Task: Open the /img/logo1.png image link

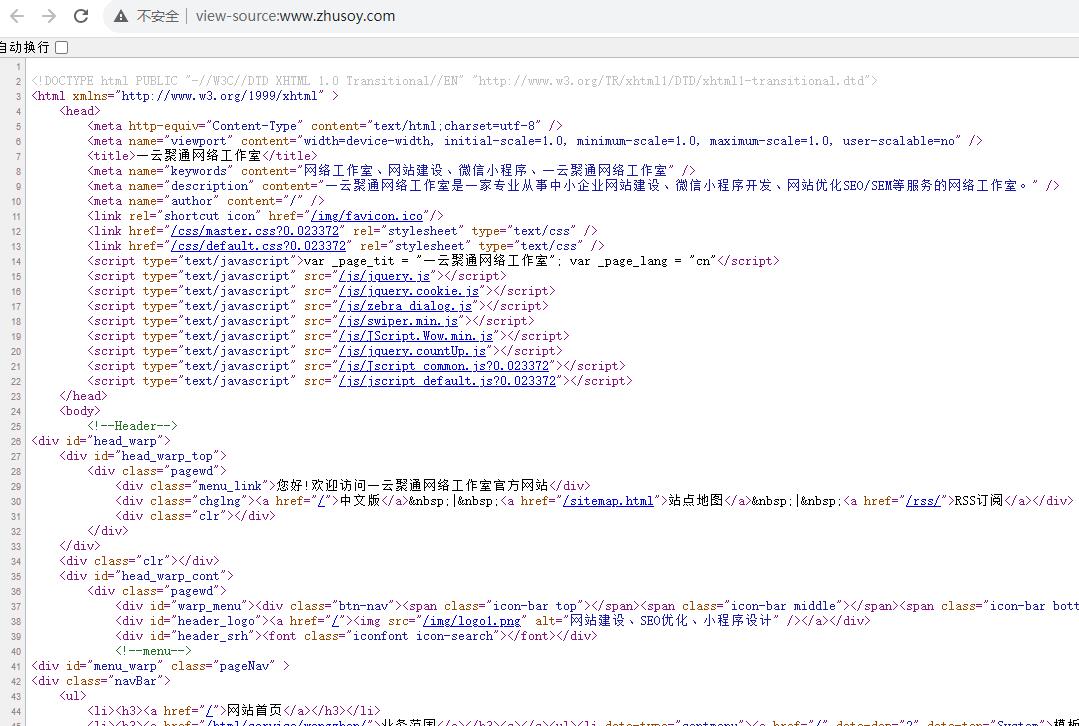Action: click(471, 621)
